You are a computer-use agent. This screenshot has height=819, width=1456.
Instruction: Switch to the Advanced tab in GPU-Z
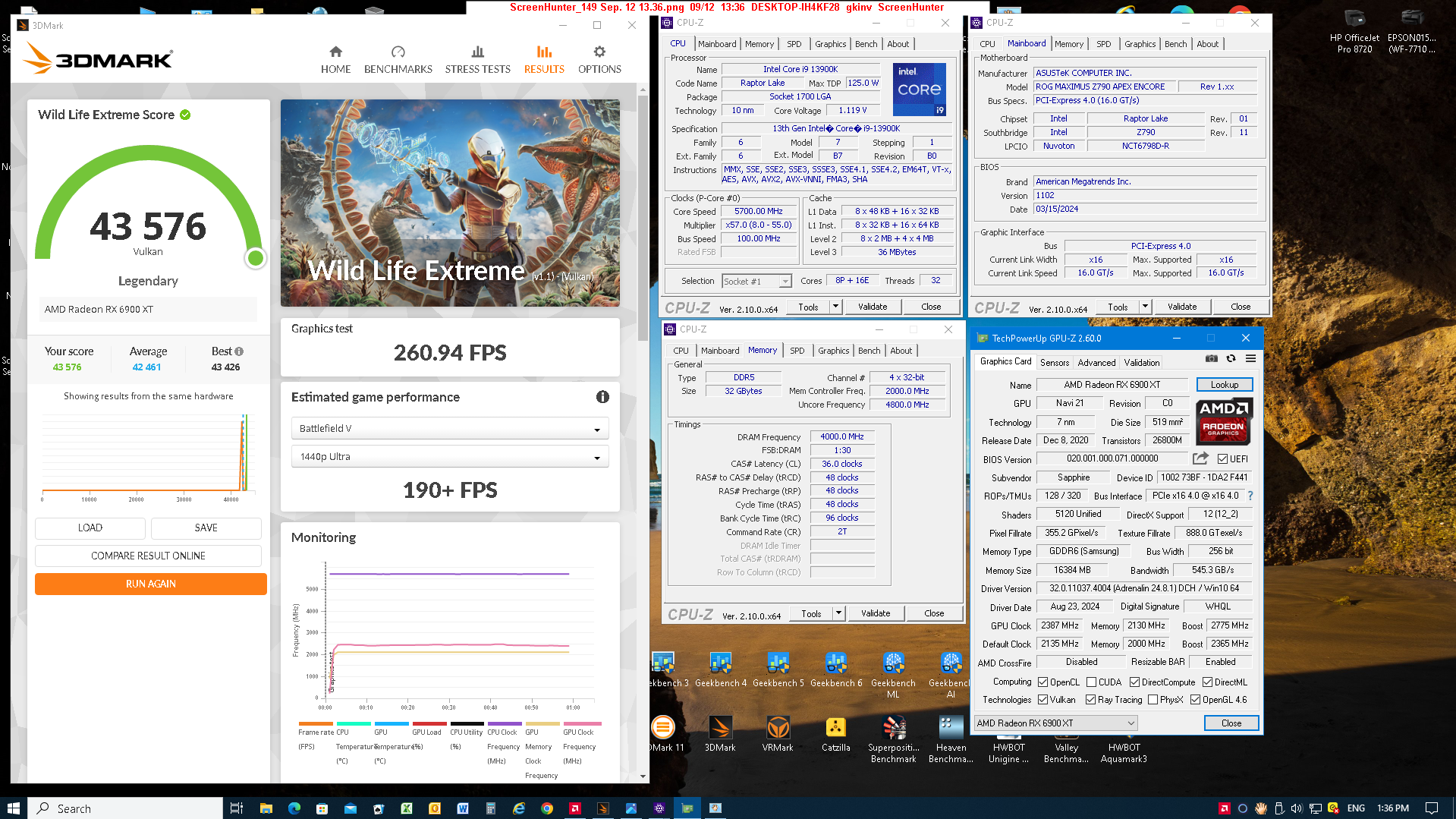pos(1096,363)
